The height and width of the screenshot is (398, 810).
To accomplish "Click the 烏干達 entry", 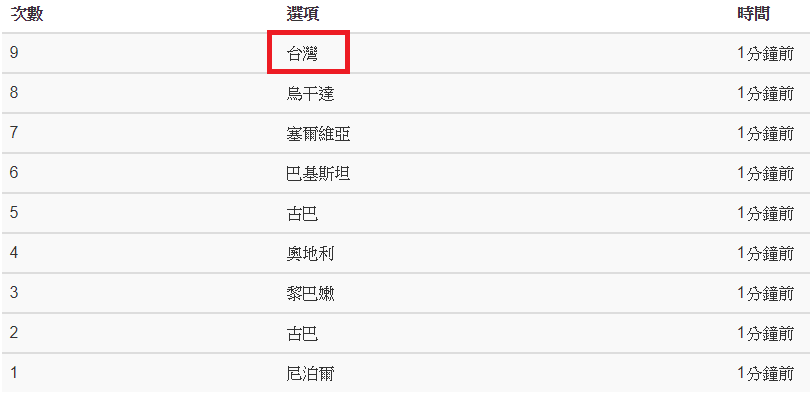I will [x=310, y=94].
